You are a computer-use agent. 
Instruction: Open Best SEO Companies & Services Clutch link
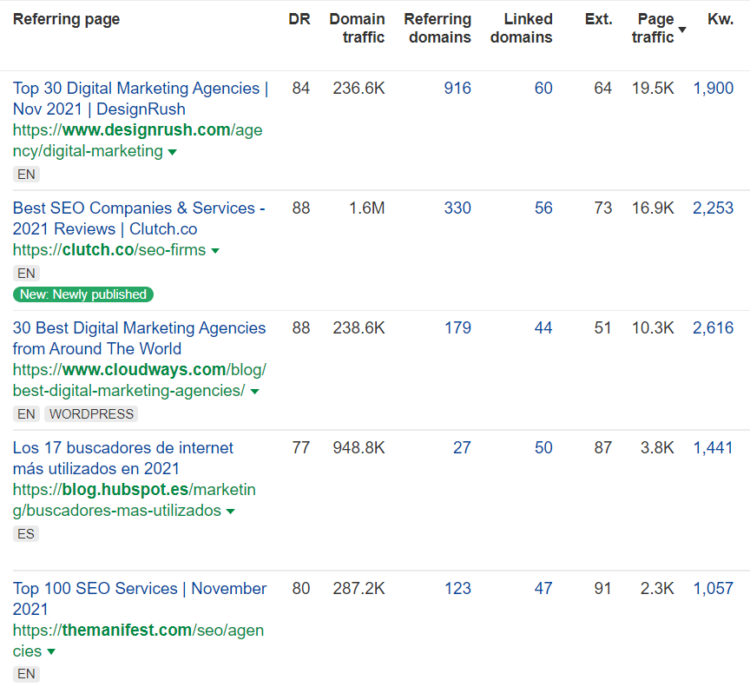[139, 219]
